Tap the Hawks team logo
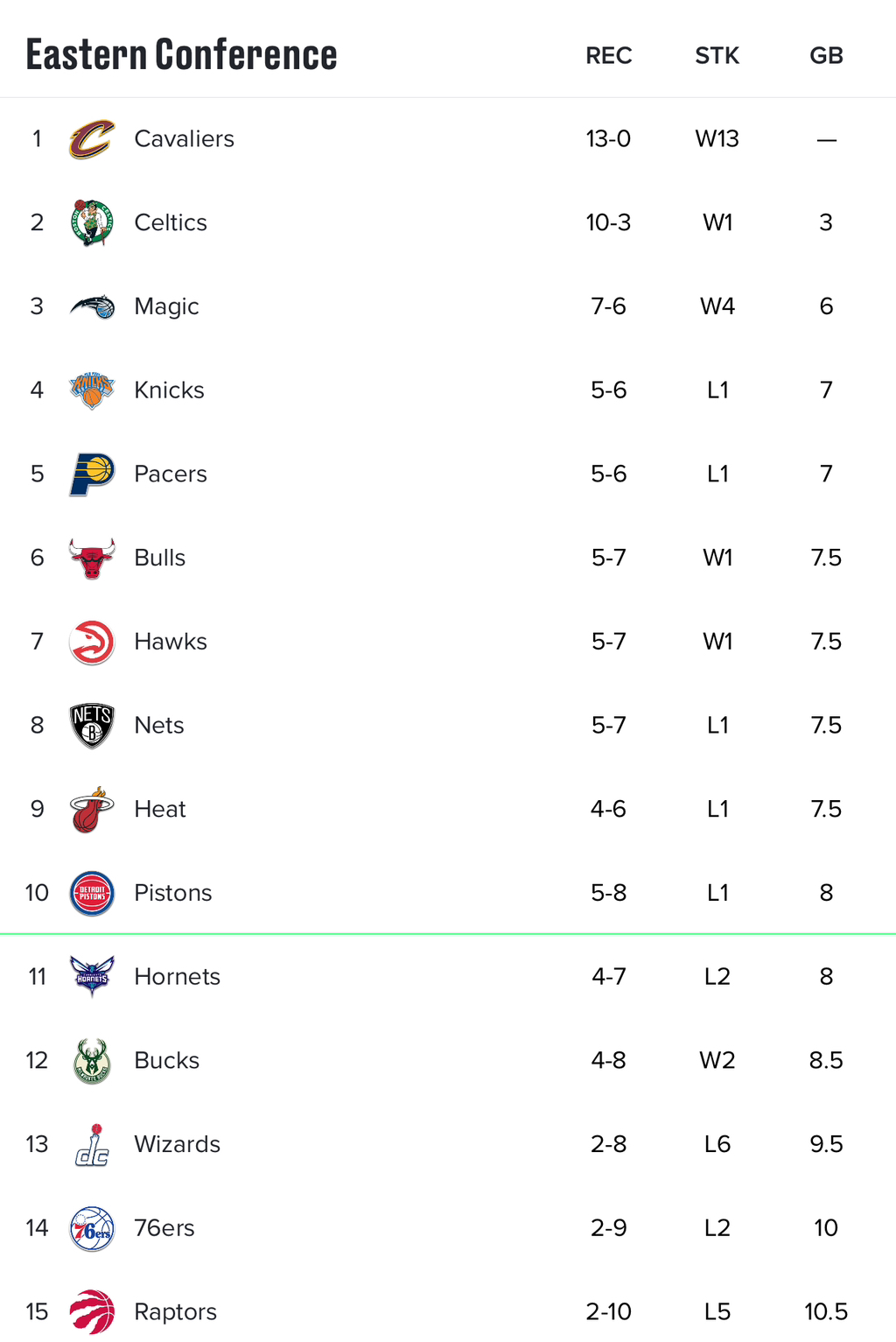The height and width of the screenshot is (1342, 896). [92, 642]
